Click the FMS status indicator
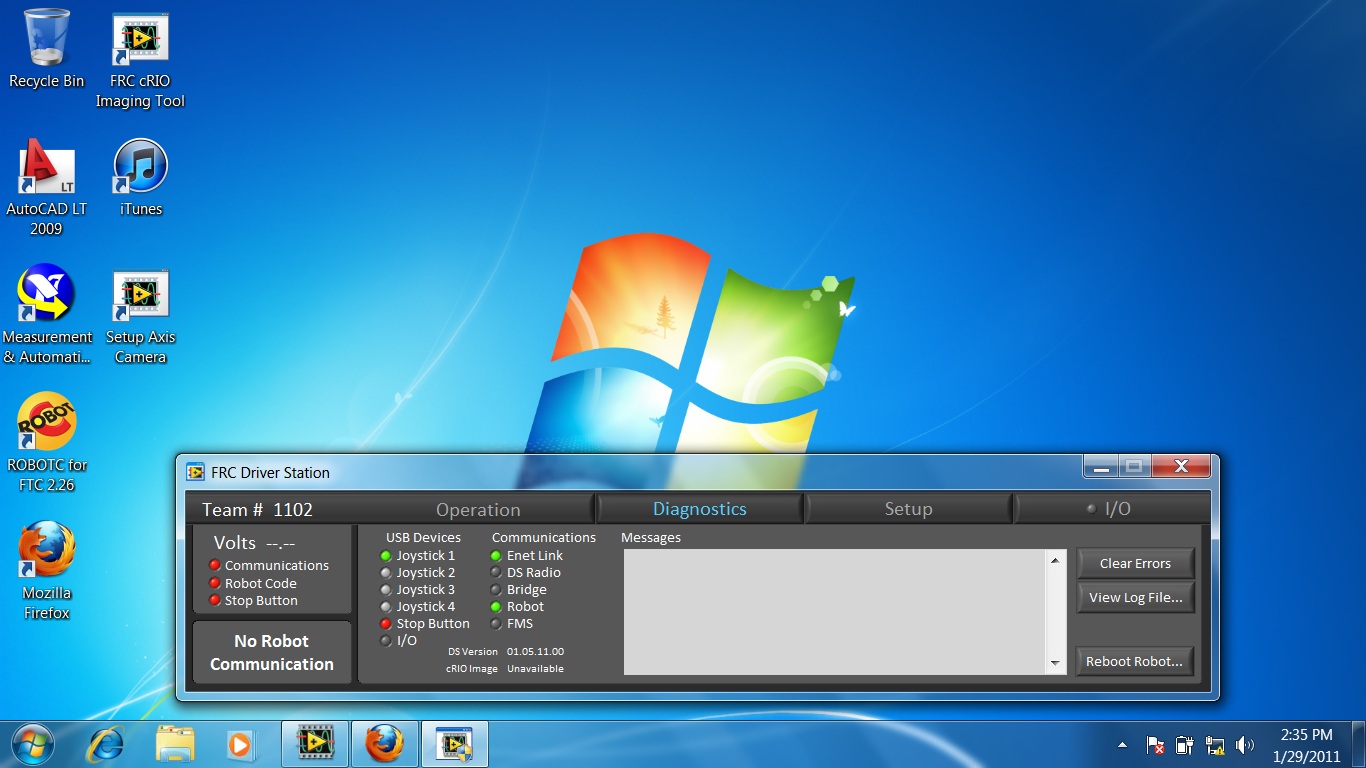This screenshot has width=1366, height=768. pos(496,624)
